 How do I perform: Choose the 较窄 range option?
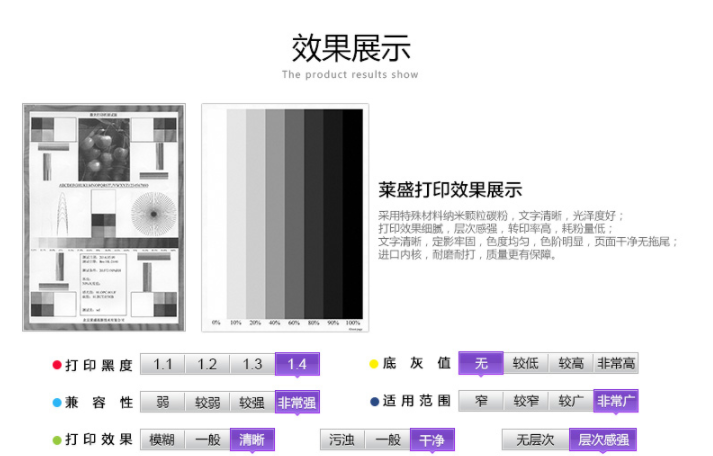(x=526, y=401)
